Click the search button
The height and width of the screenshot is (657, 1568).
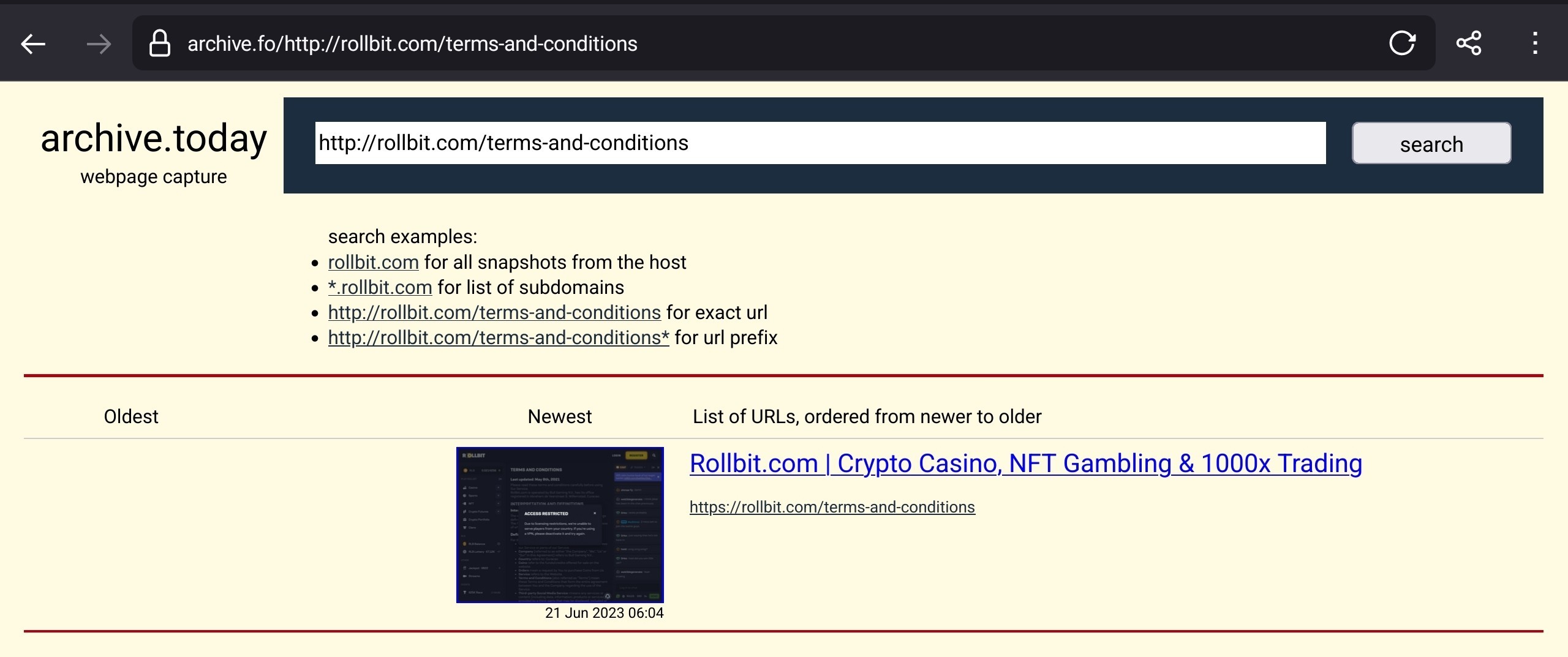tap(1431, 143)
